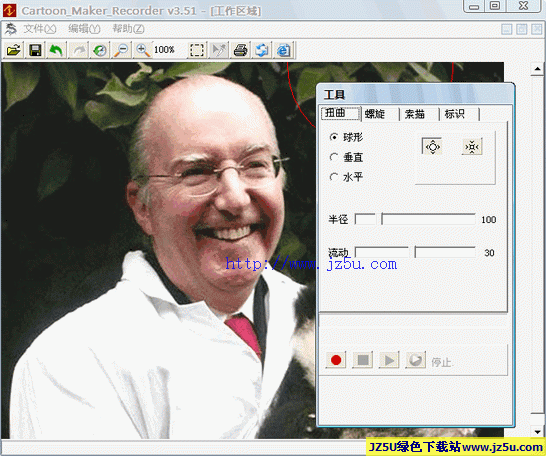Activate the dashed rectangle selection tool
This screenshot has width=546, height=456.
click(x=197, y=50)
